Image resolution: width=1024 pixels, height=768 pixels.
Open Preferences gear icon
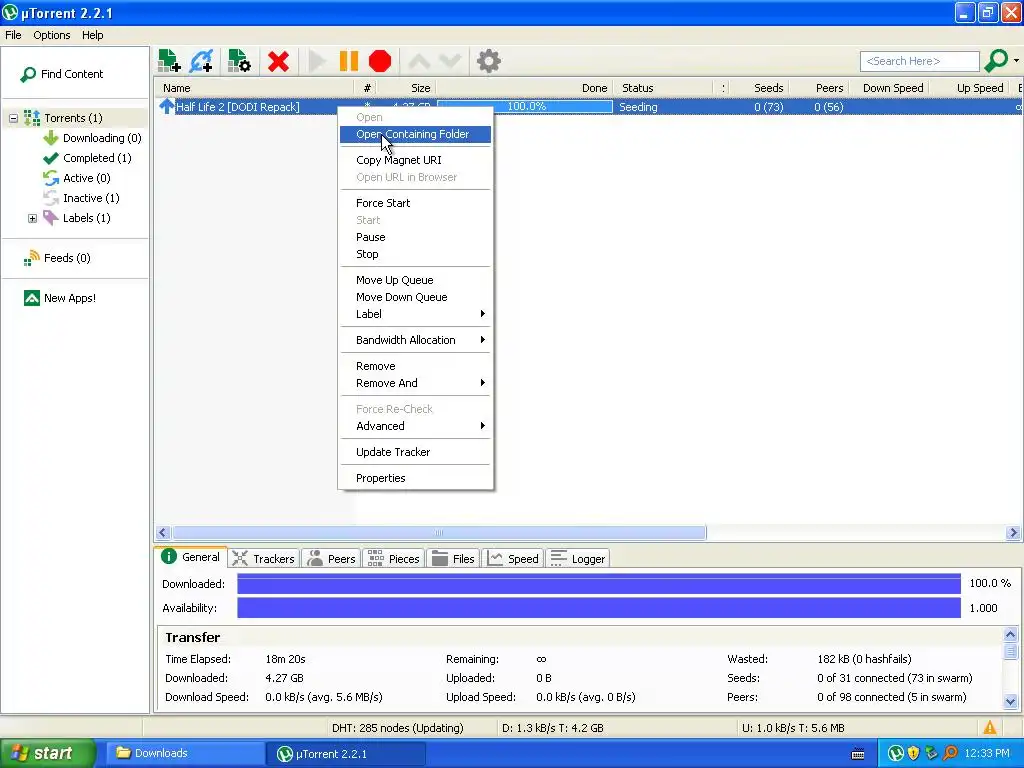pos(488,61)
